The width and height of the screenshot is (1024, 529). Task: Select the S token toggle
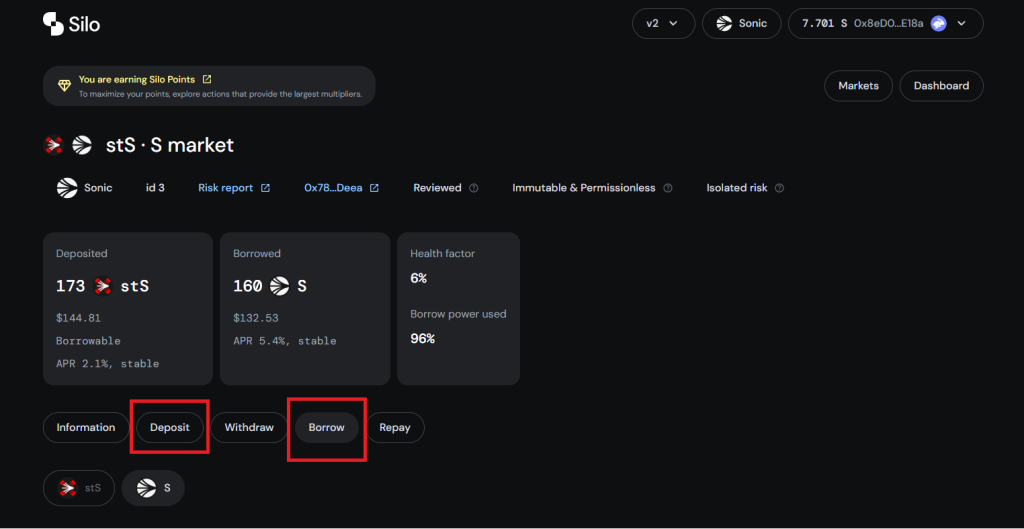point(153,488)
